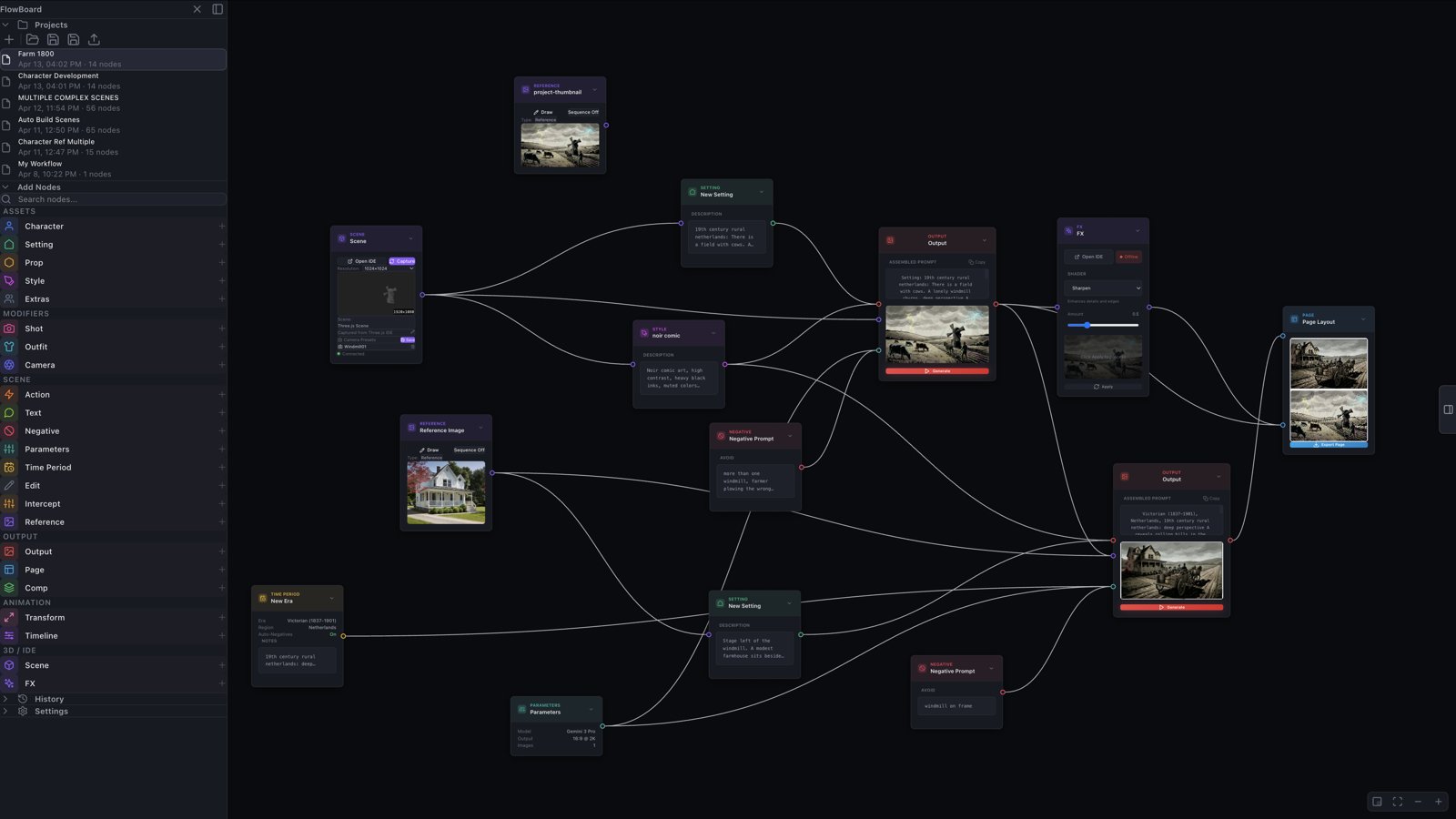This screenshot has width=1456, height=819.
Task: Click the Timeline icon
Action: tap(9, 635)
